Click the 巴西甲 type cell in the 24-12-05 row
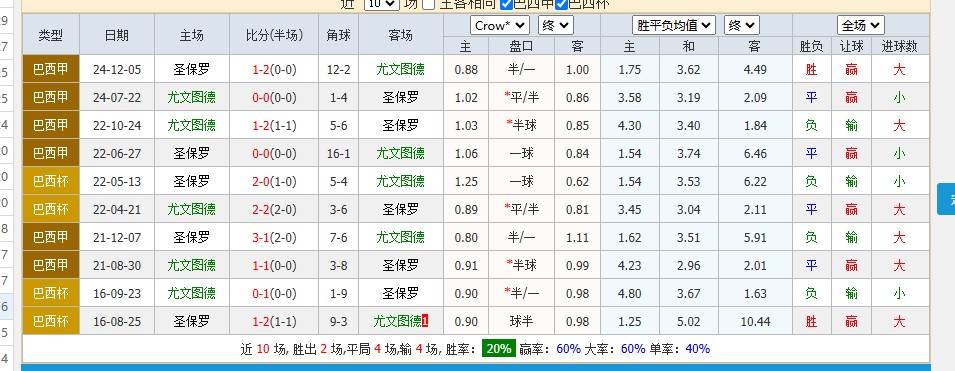The width and height of the screenshot is (955, 371). [51, 69]
